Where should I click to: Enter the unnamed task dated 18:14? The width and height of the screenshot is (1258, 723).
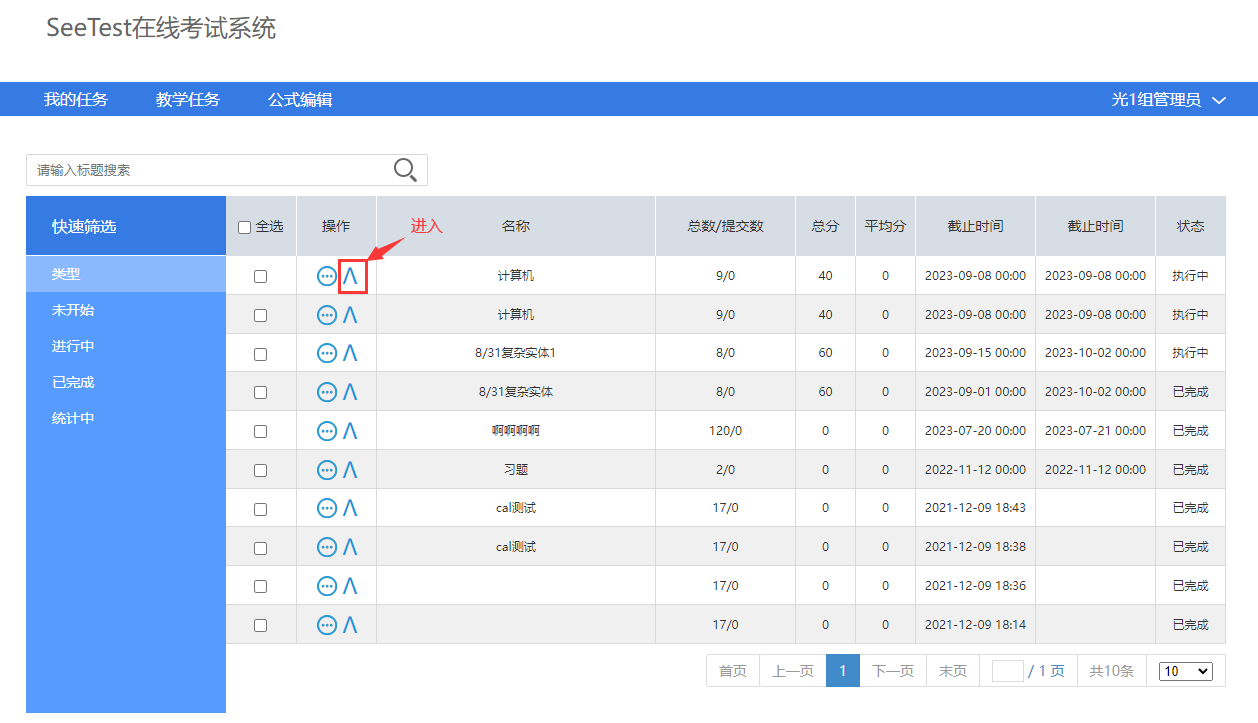(350, 625)
